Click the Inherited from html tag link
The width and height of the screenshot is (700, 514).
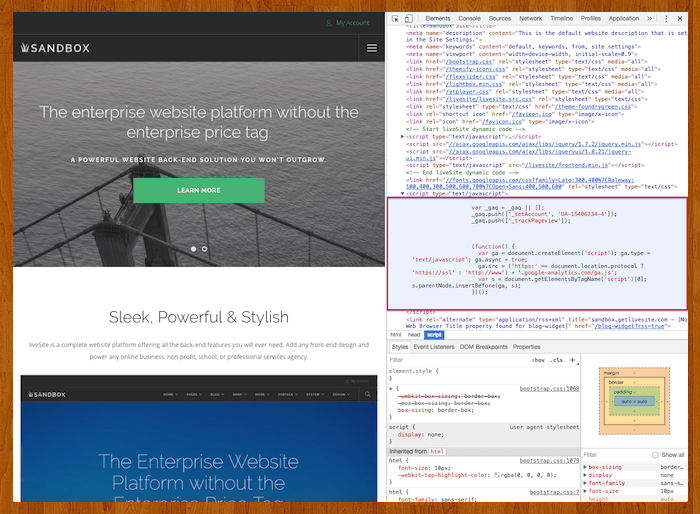[437, 451]
